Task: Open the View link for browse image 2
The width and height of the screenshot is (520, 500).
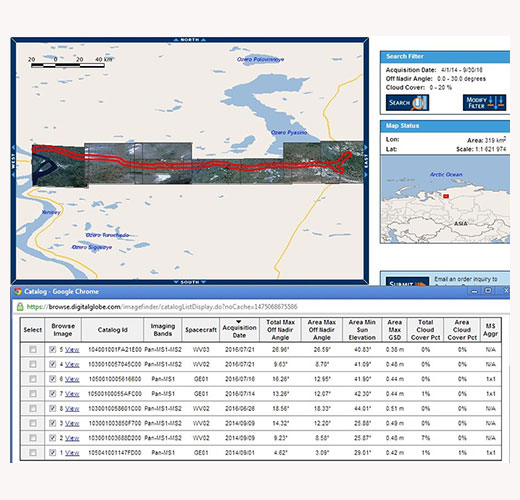Action: pos(72,438)
